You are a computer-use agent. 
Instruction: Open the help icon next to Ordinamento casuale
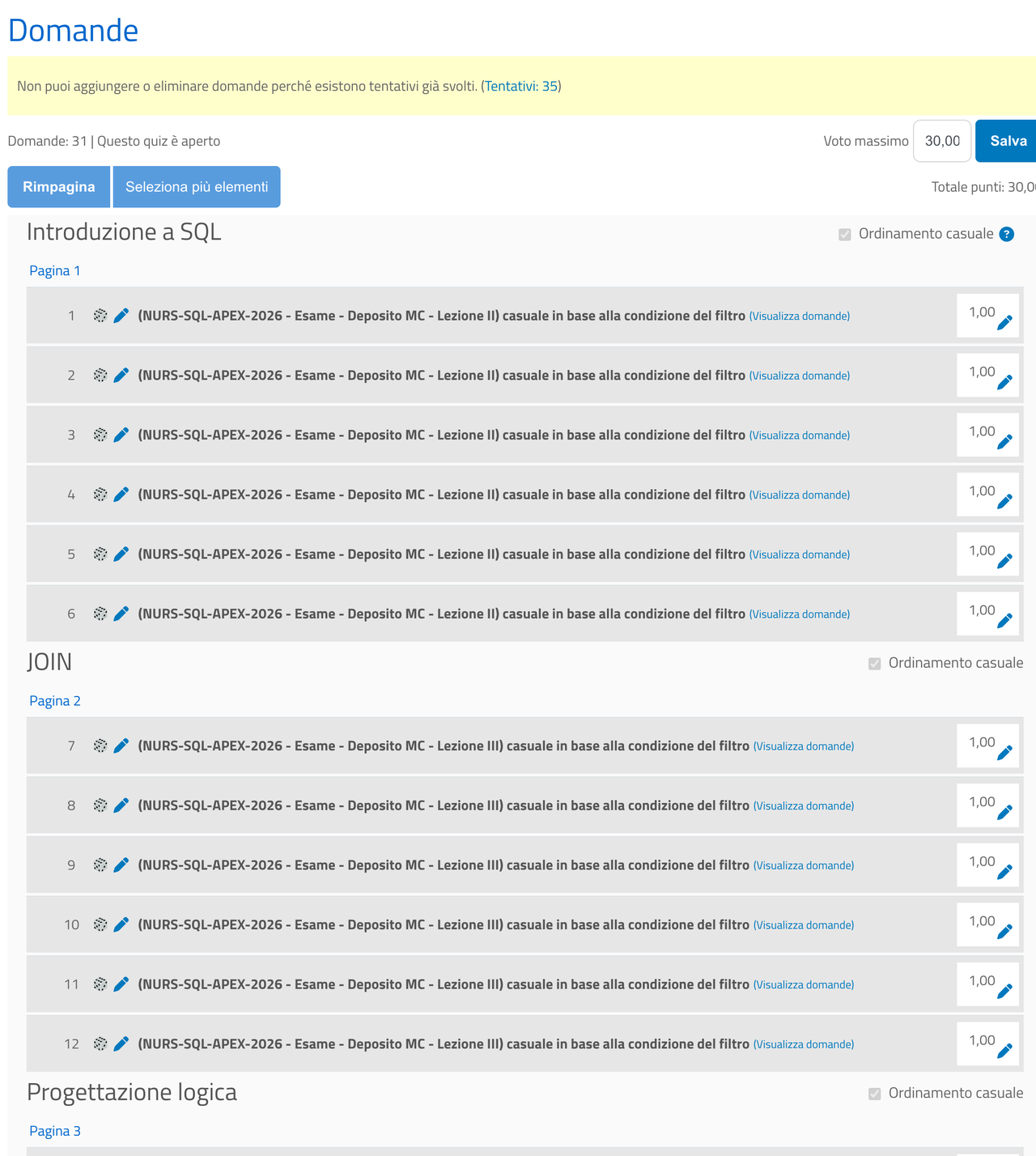[1007, 235]
